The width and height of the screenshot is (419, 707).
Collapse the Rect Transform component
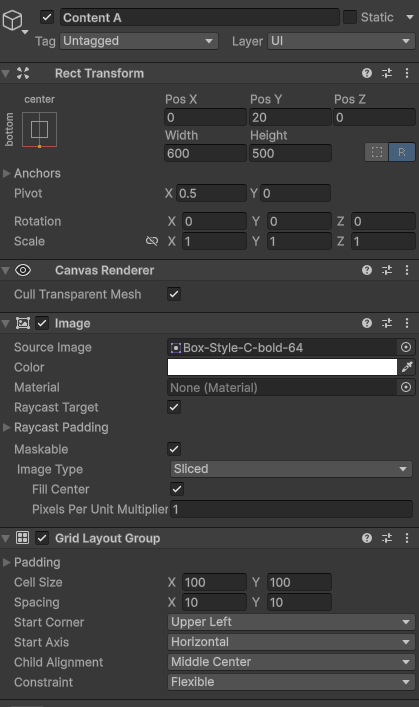click(x=6, y=73)
